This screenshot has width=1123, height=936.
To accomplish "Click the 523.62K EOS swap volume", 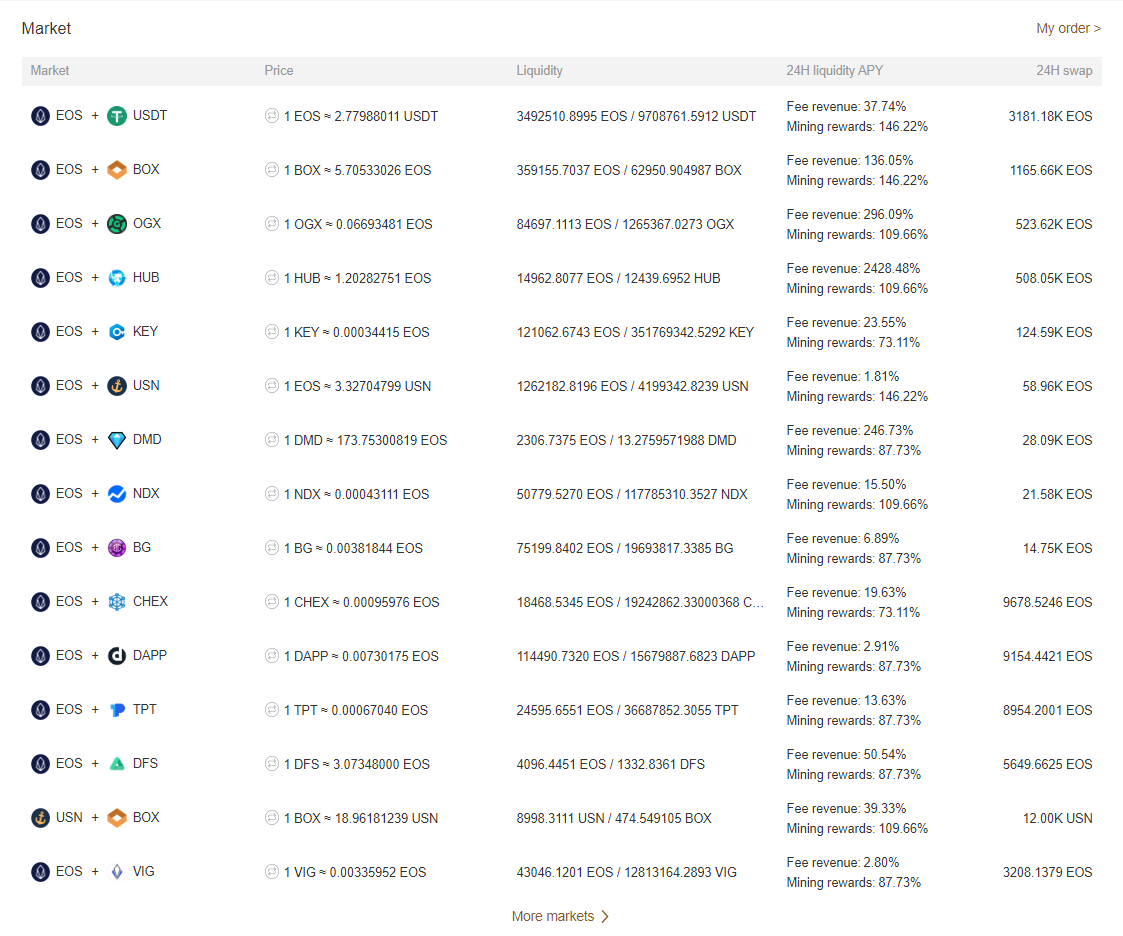I will 1054,224.
